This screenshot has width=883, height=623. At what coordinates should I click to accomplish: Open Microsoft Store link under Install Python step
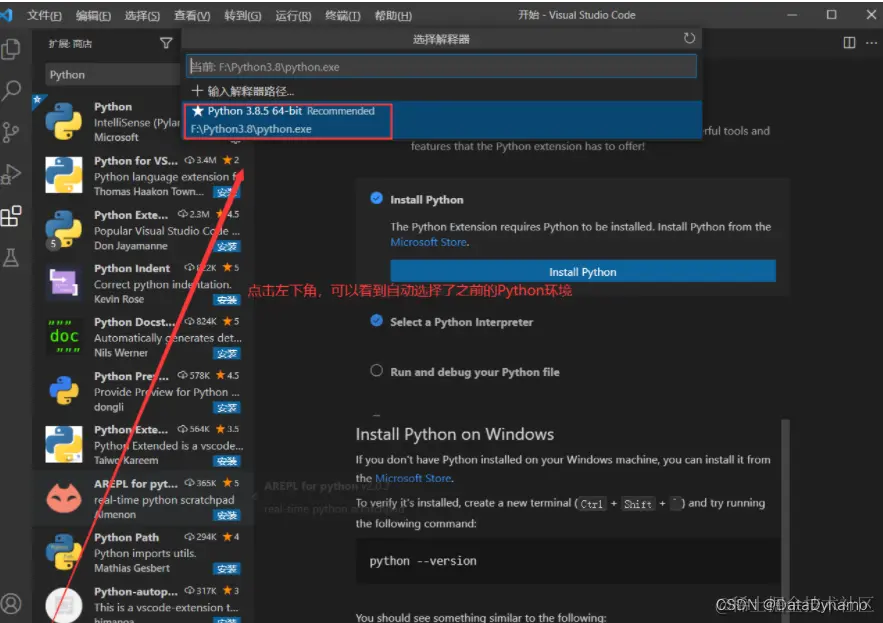tap(429, 242)
